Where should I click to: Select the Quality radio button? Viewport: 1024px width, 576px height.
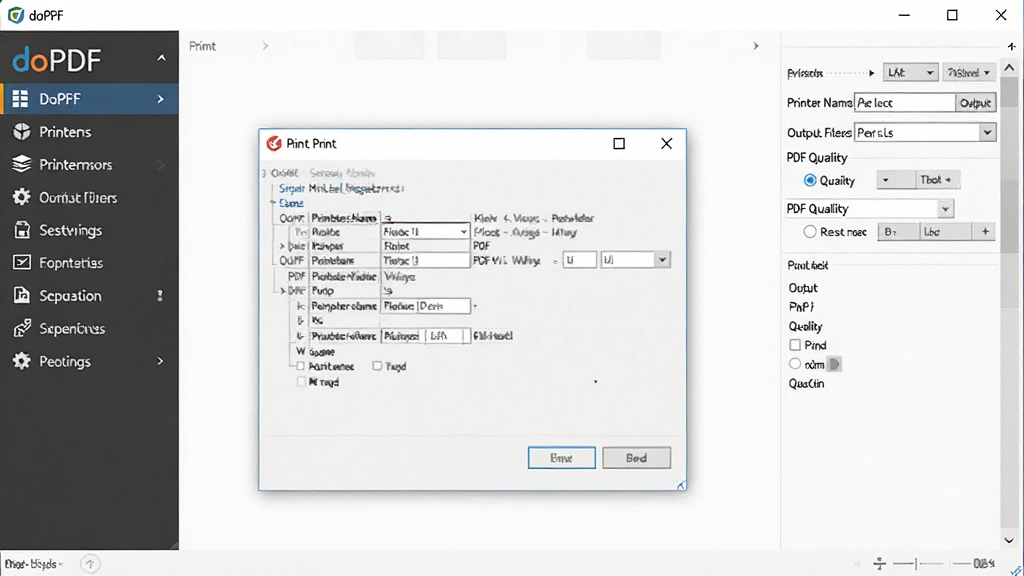[x=810, y=180]
